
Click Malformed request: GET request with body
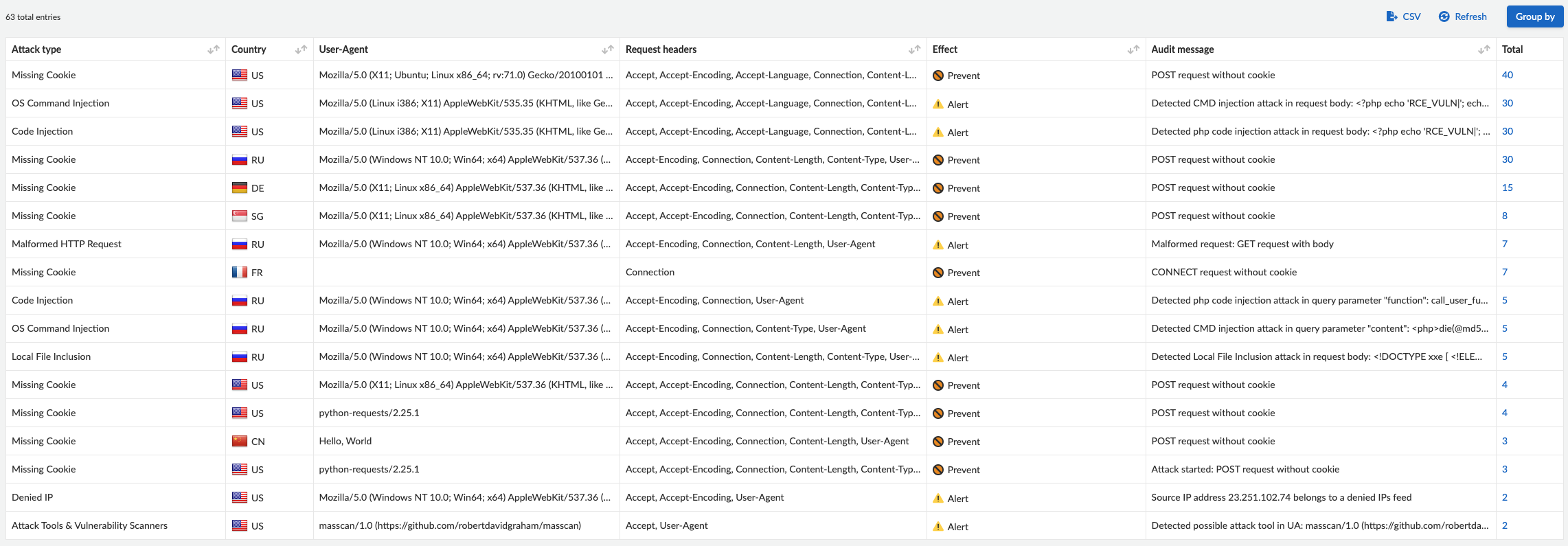pos(1242,244)
